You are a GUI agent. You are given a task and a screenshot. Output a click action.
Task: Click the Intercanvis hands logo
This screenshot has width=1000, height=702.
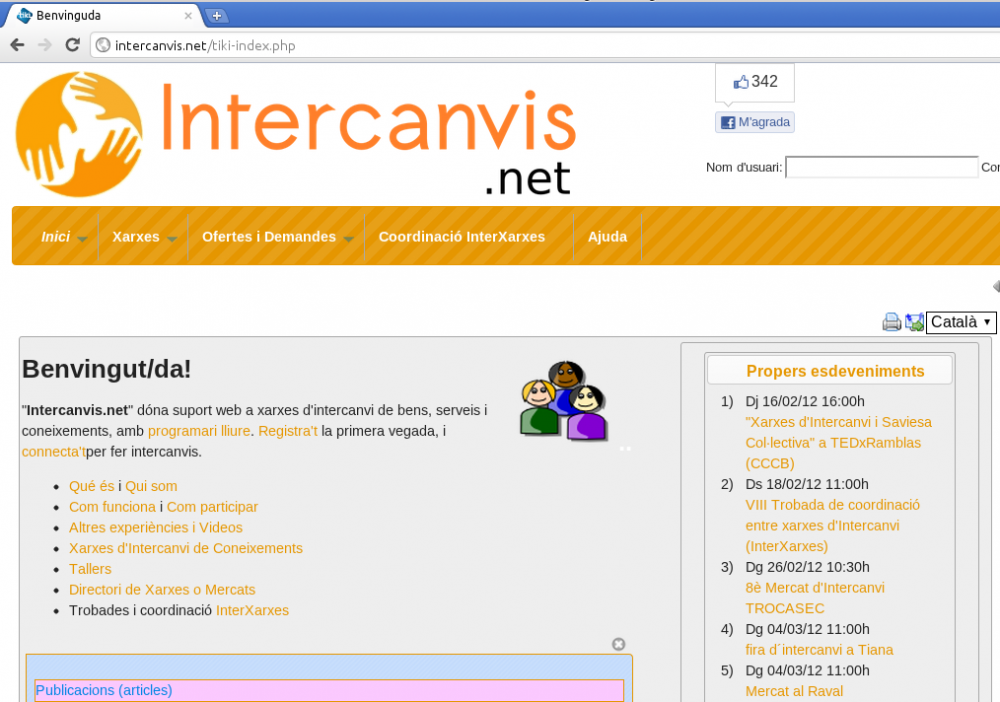coord(79,134)
